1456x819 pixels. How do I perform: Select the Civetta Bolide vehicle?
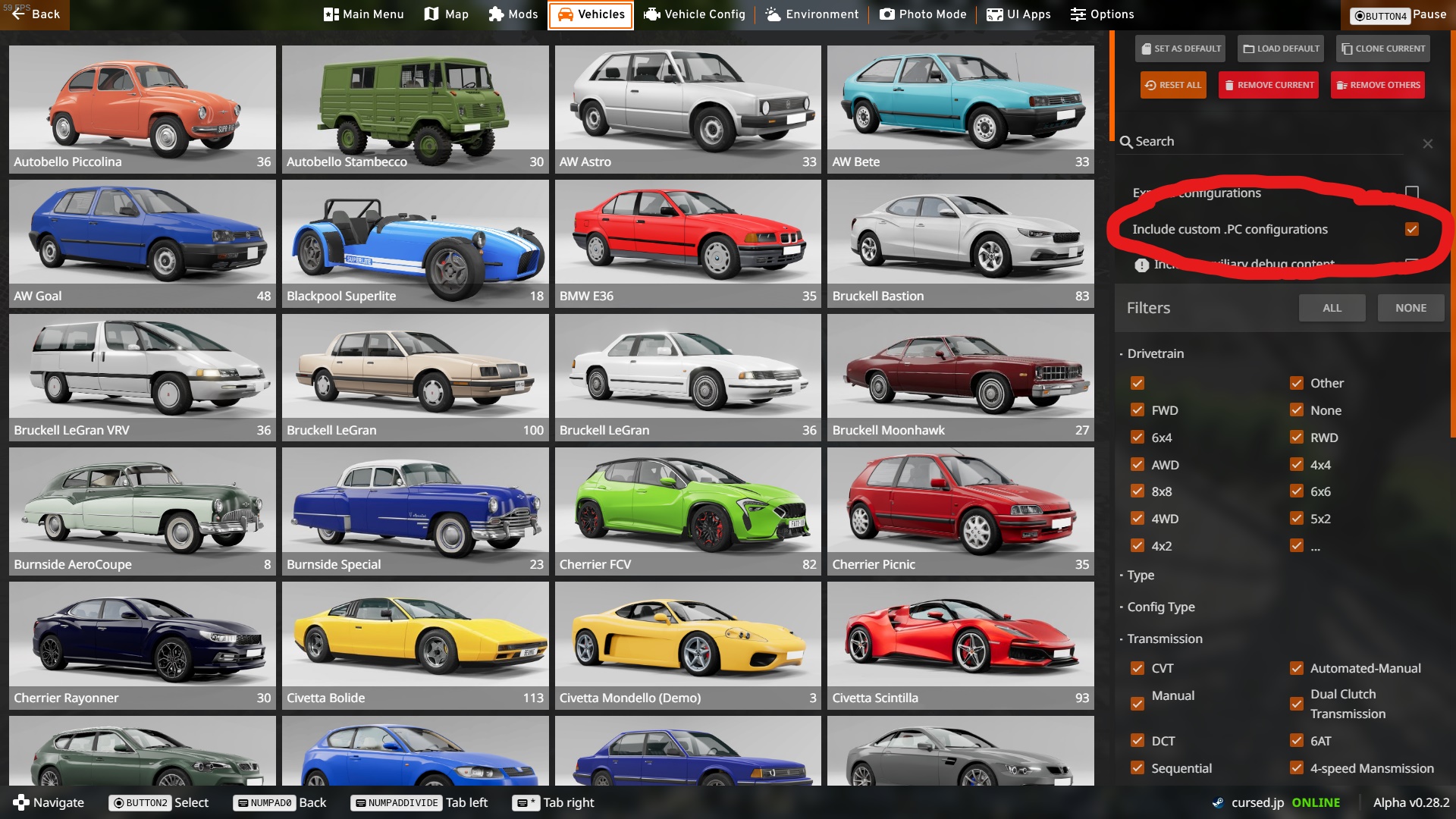coord(415,645)
